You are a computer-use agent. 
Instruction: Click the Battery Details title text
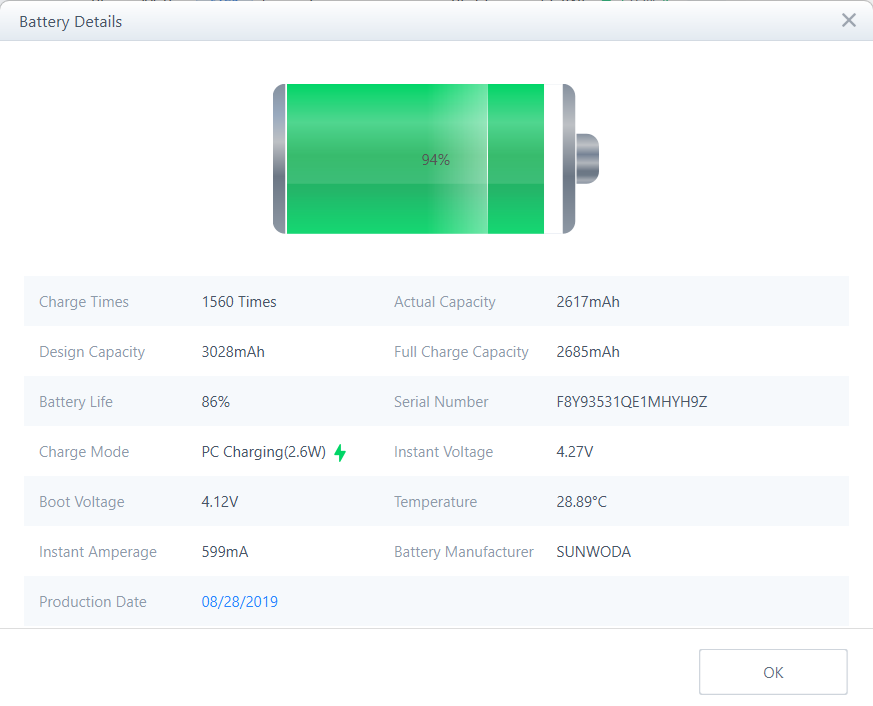pyautogui.click(x=71, y=21)
